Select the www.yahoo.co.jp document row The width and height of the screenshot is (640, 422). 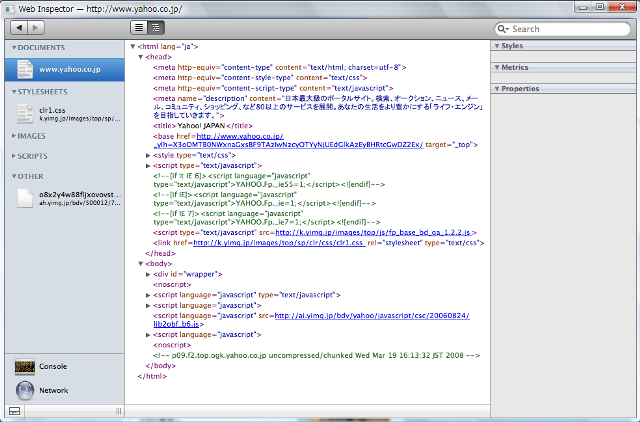[64, 69]
